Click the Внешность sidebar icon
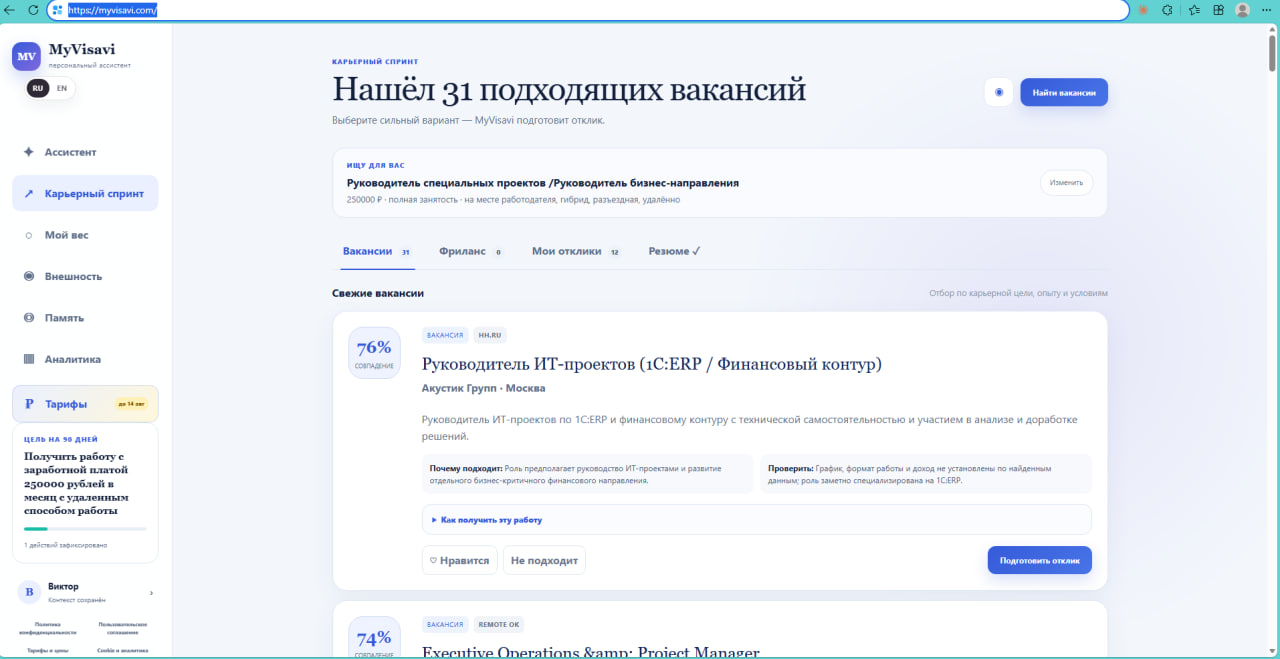This screenshot has height=659, width=1280. coord(29,276)
